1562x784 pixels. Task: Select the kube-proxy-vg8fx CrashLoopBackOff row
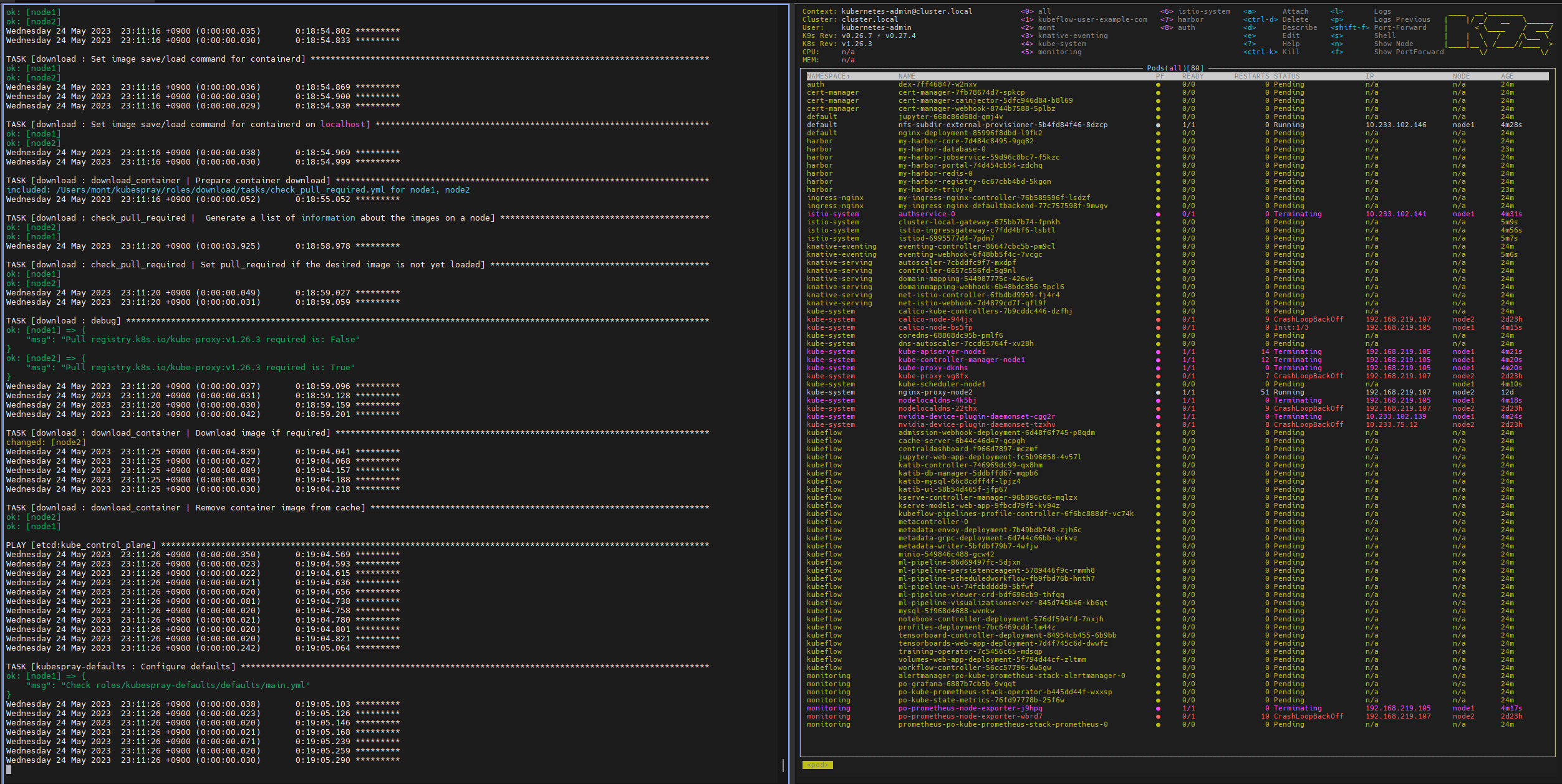click(x=933, y=376)
